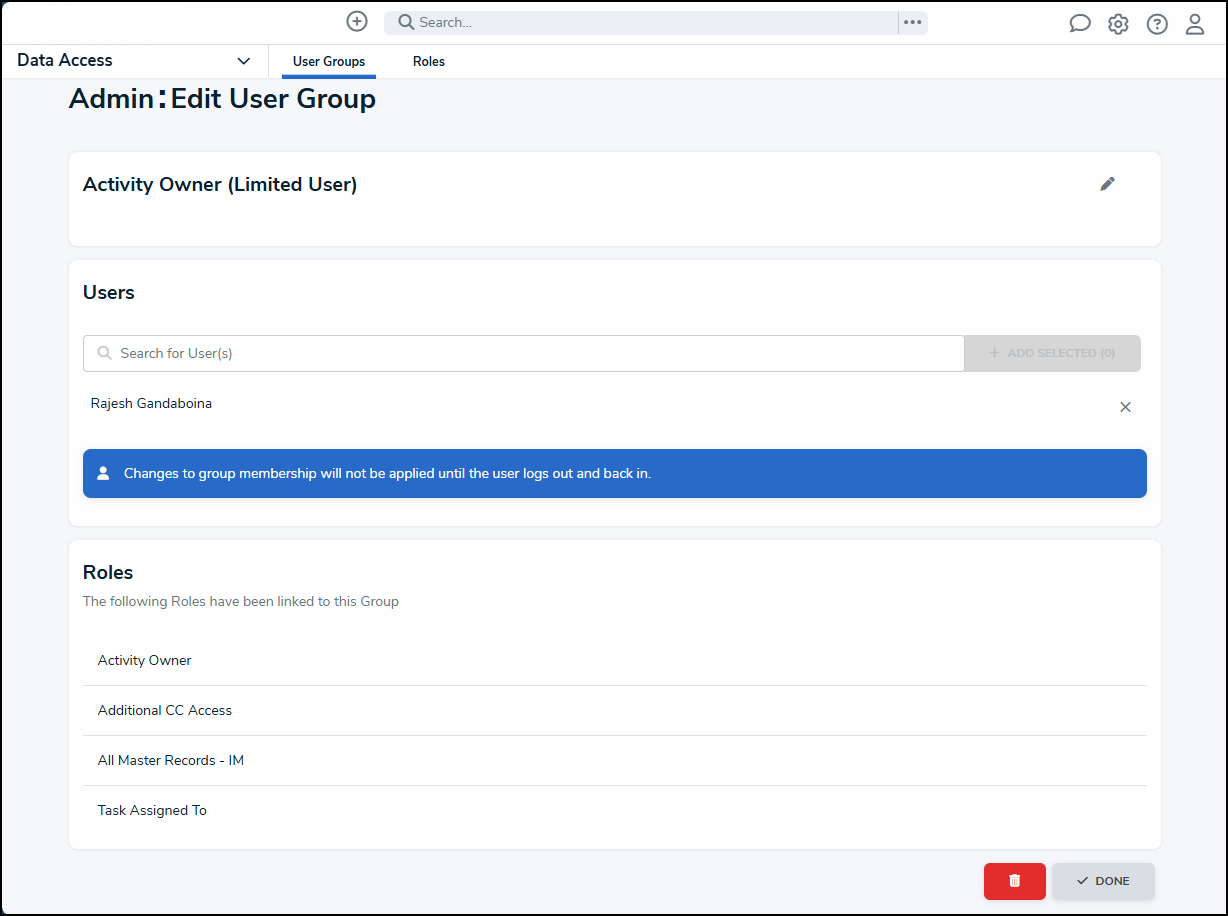
Task: Open the chat messages icon
Action: (x=1080, y=23)
